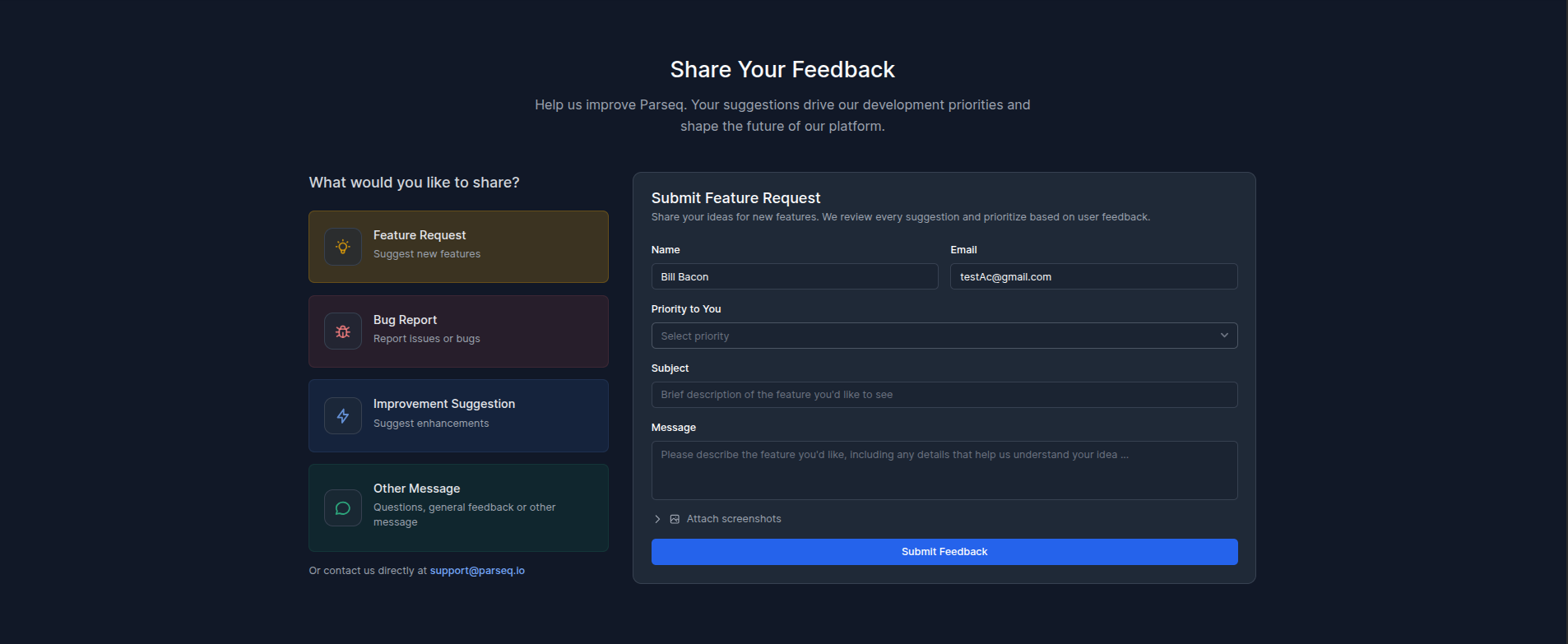
Task: Click the image icon beside Attach screenshots
Action: click(675, 519)
